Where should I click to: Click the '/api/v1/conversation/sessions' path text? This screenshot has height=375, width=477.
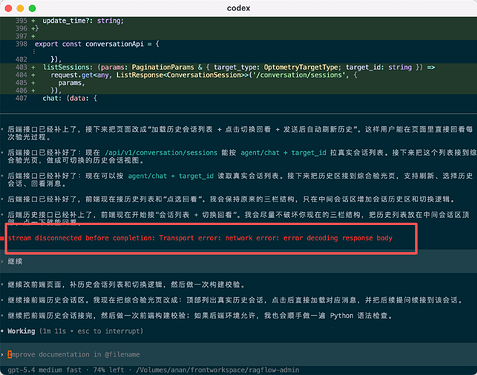[x=161, y=153]
